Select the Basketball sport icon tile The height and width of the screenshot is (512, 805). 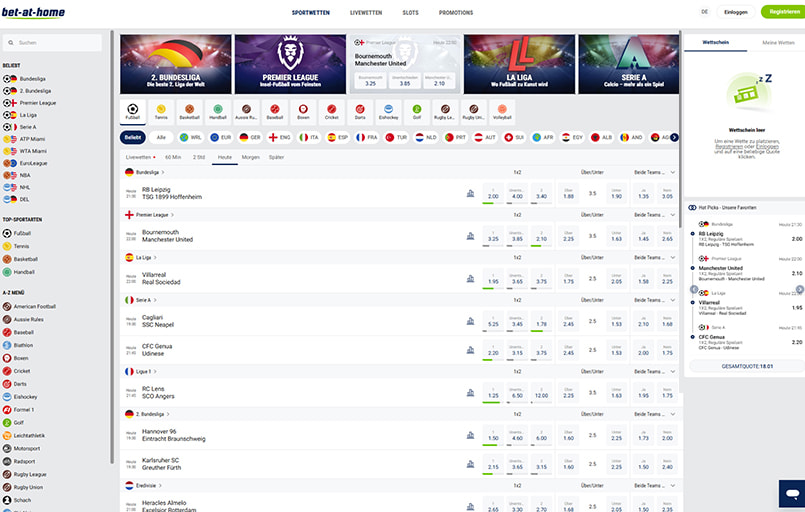(189, 112)
